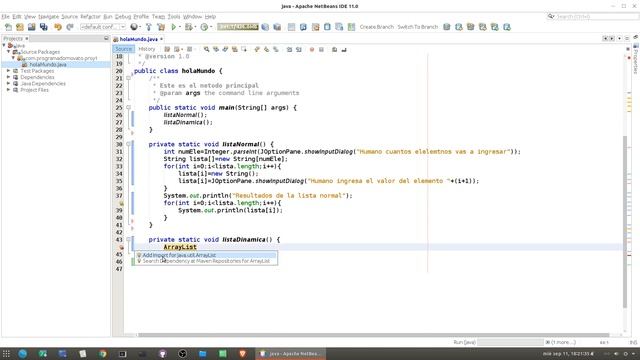
Task: Open the Tools menu
Action: [174, 17]
